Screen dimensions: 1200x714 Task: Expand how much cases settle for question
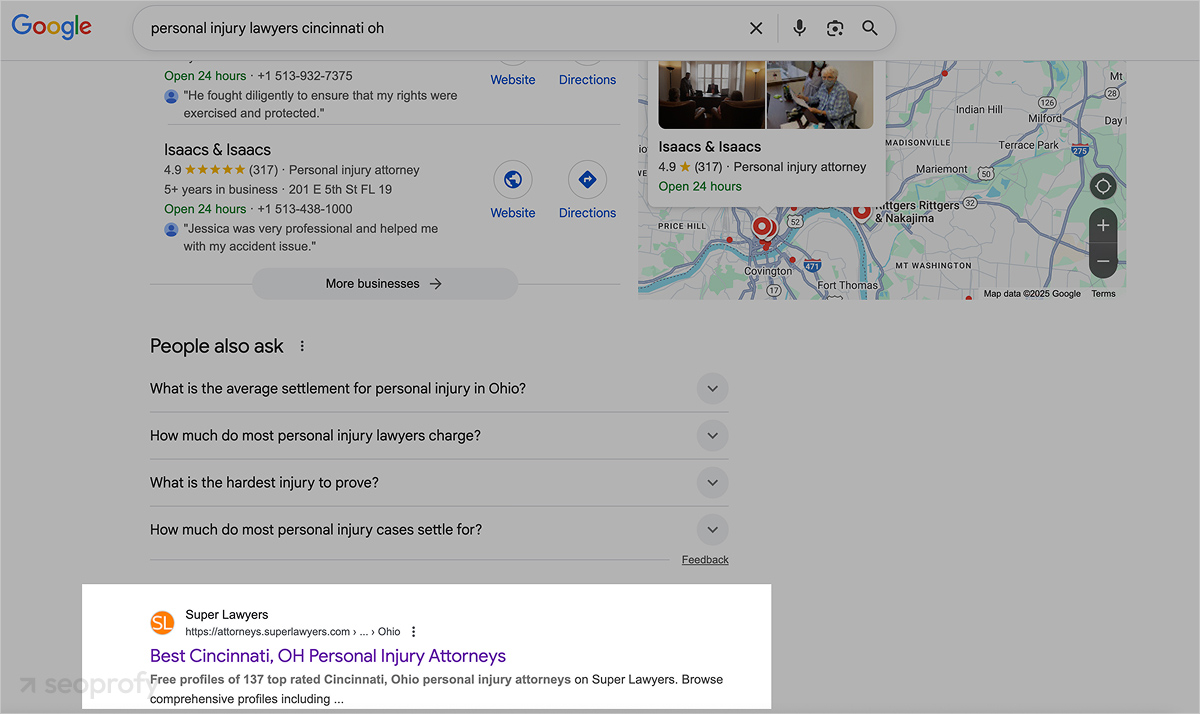712,529
